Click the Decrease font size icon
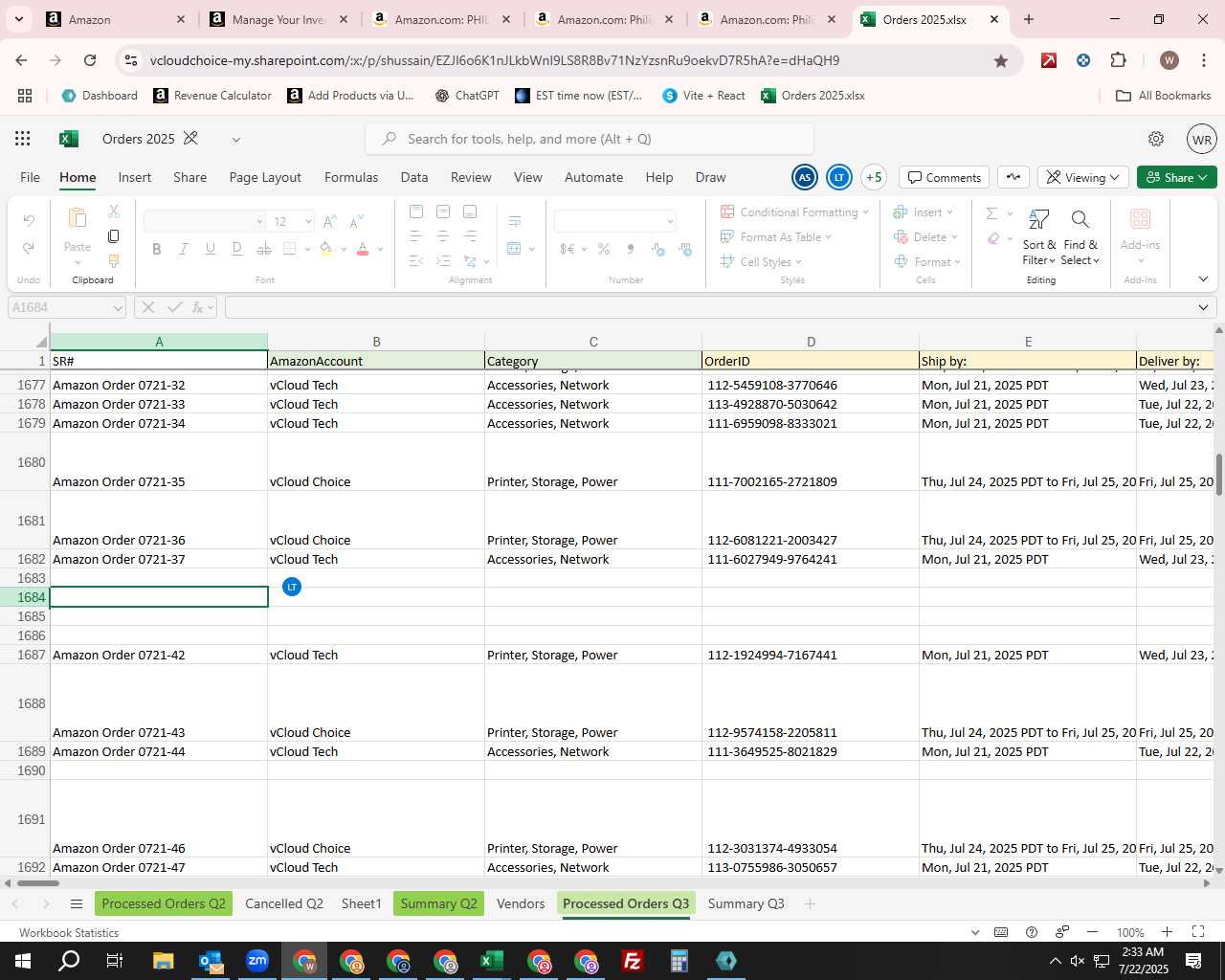This screenshot has width=1225, height=980. (x=356, y=222)
